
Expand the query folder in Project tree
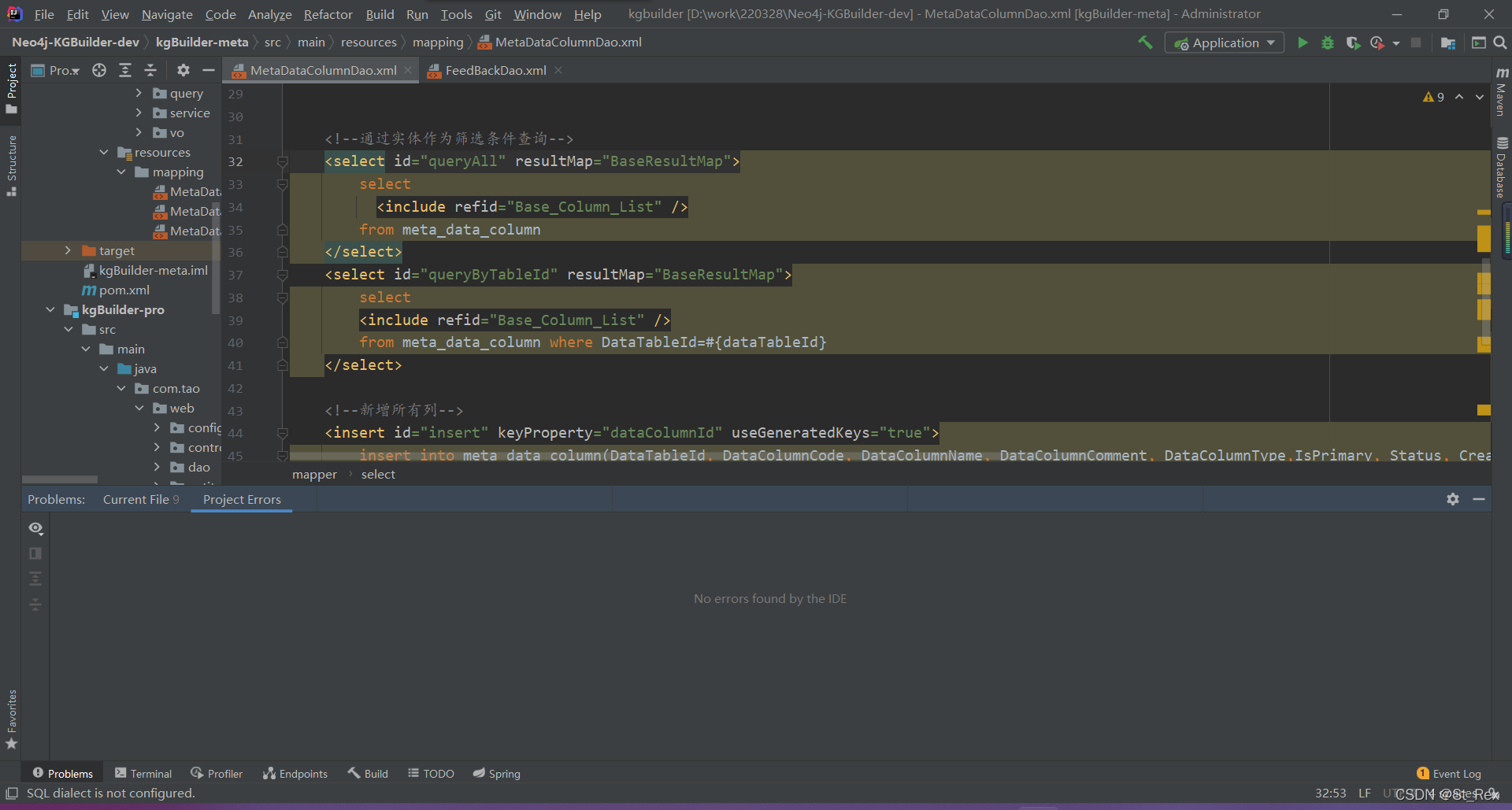coord(139,93)
